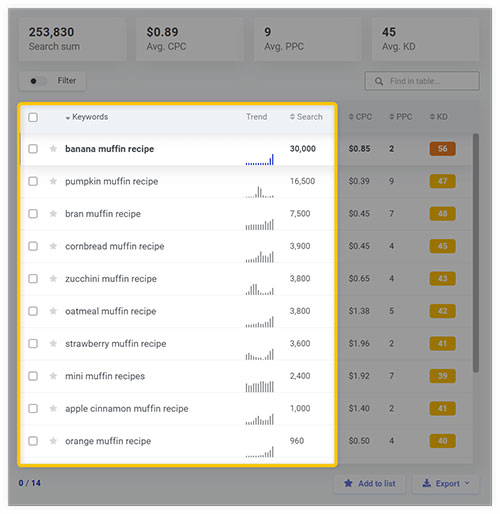The image size is (500, 514).
Task: Star the orange muffin recipe keyword
Action: coord(53,441)
